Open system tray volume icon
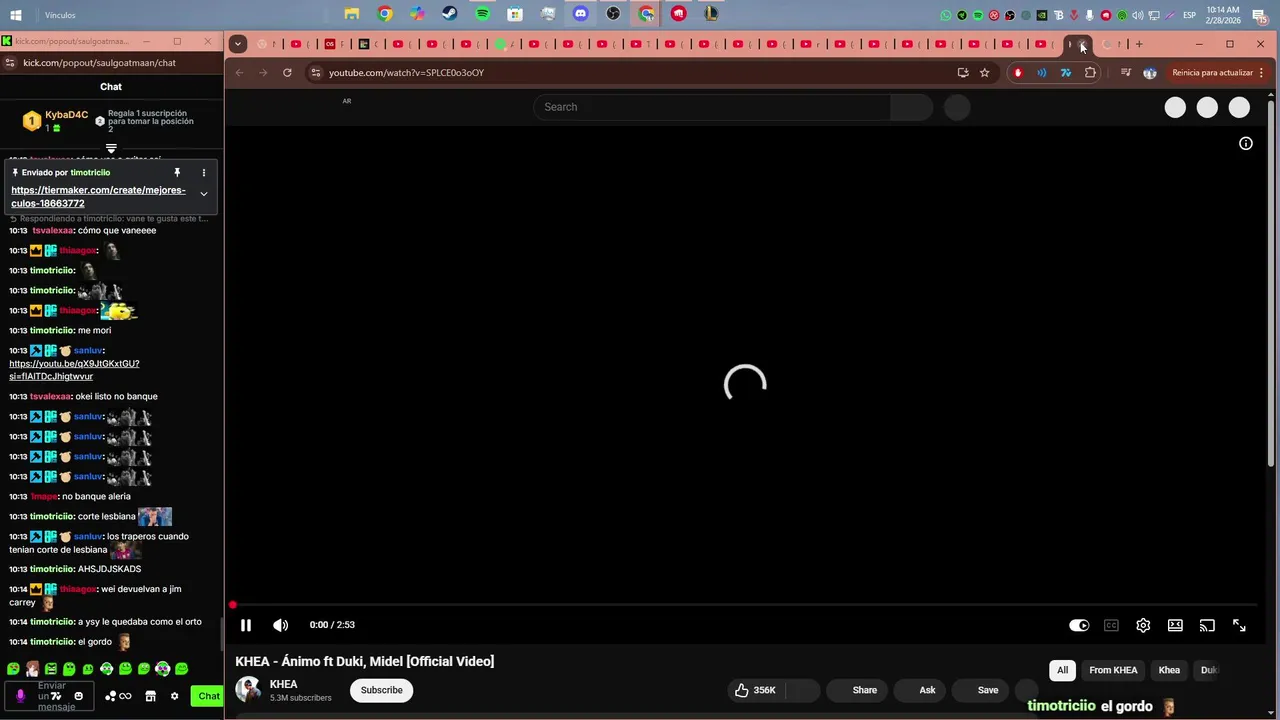Viewport: 1280px width, 720px height. tap(1137, 15)
